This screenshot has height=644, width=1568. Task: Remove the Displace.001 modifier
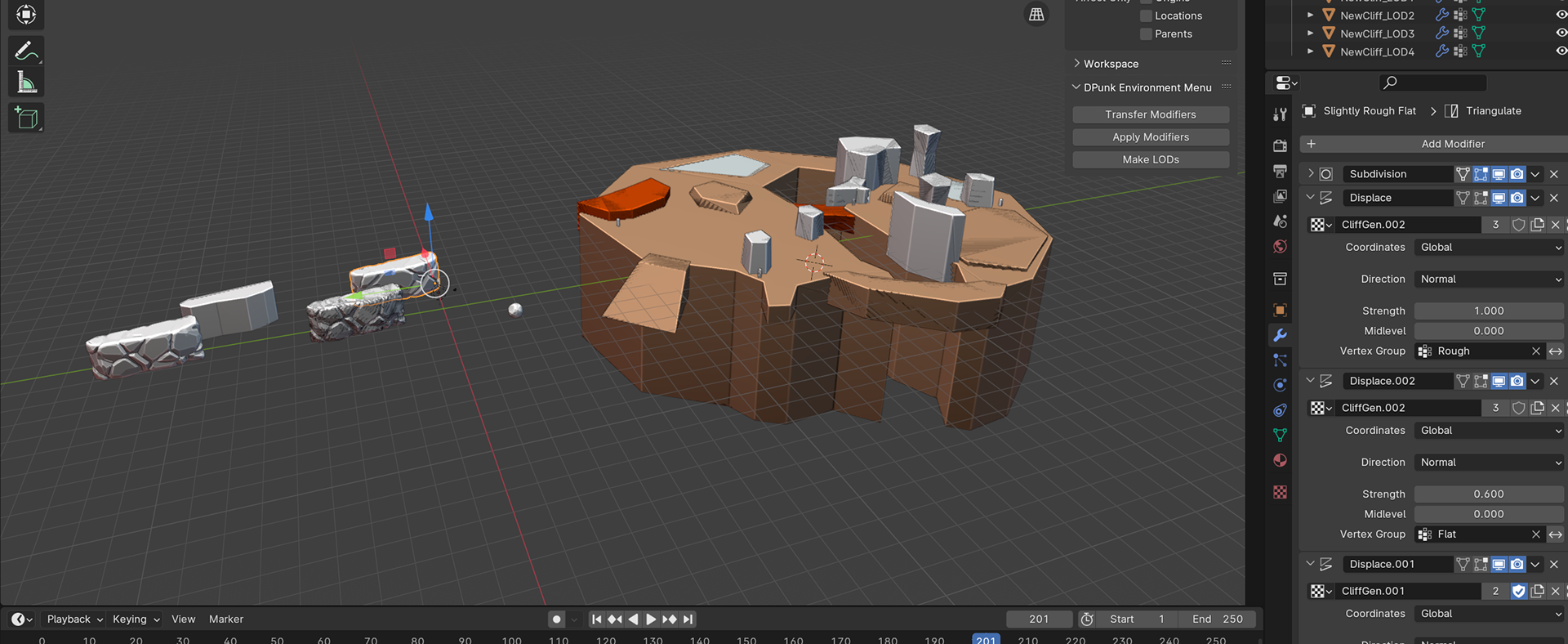(x=1554, y=564)
